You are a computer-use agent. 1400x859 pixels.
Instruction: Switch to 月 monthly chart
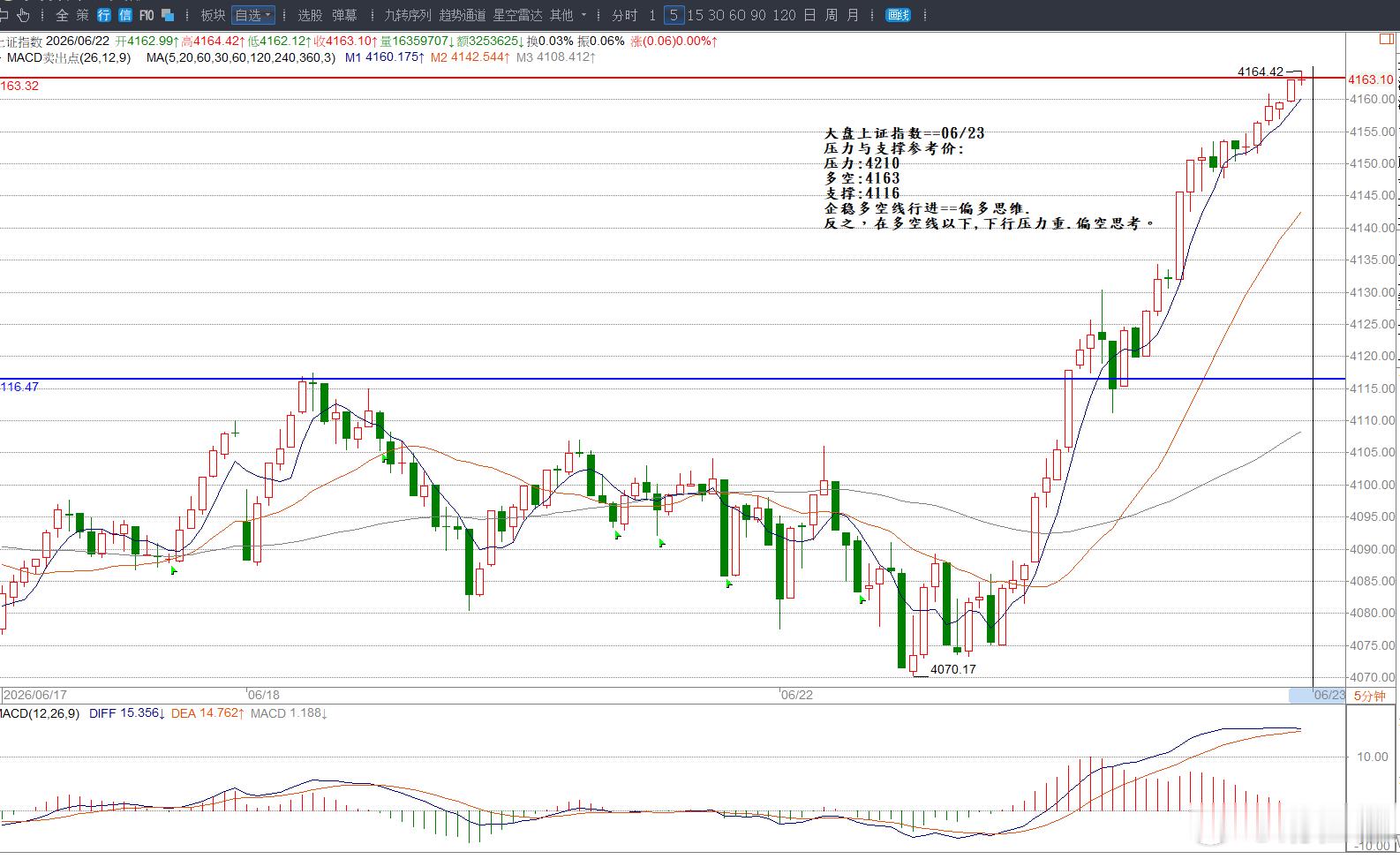coord(853,15)
